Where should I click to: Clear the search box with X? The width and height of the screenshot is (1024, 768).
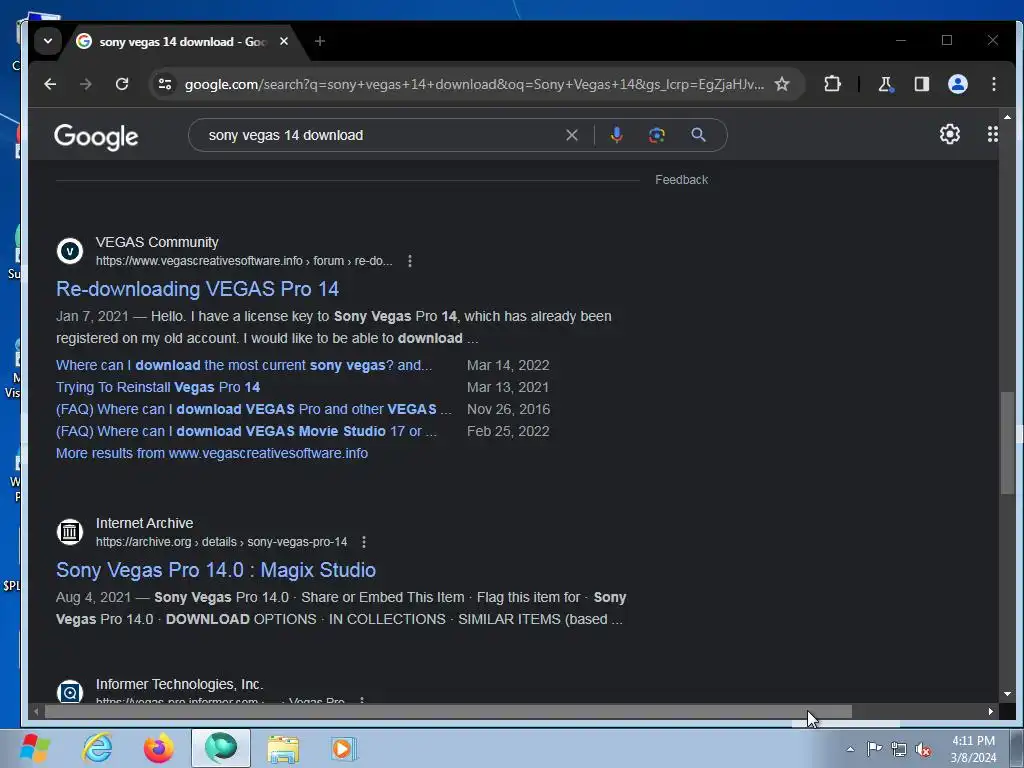coord(571,135)
